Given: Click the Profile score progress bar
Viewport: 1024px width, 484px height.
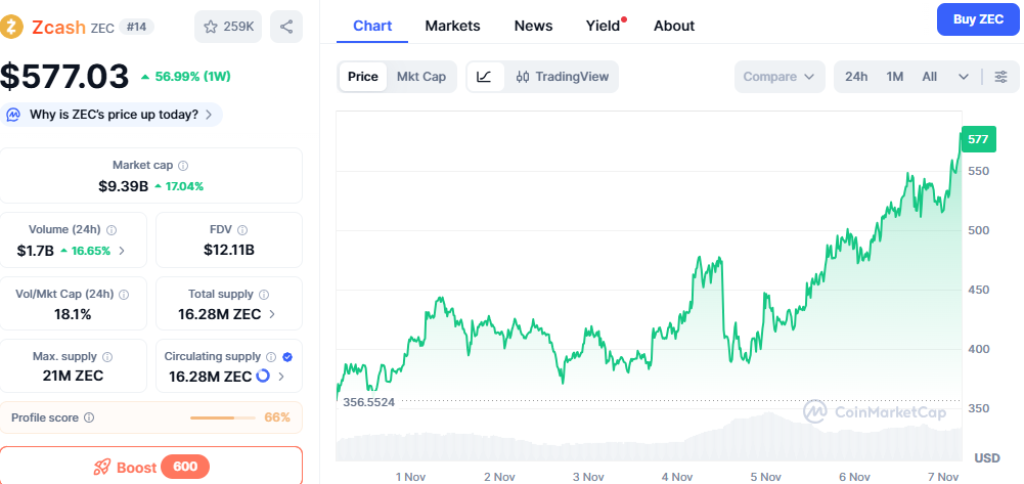Looking at the screenshot, I should pos(224,417).
